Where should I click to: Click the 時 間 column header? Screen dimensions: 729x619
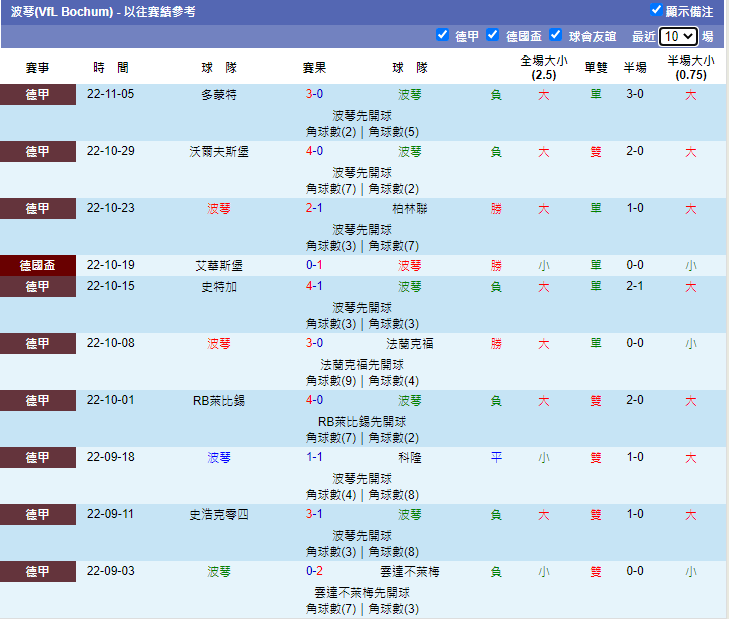click(x=111, y=68)
